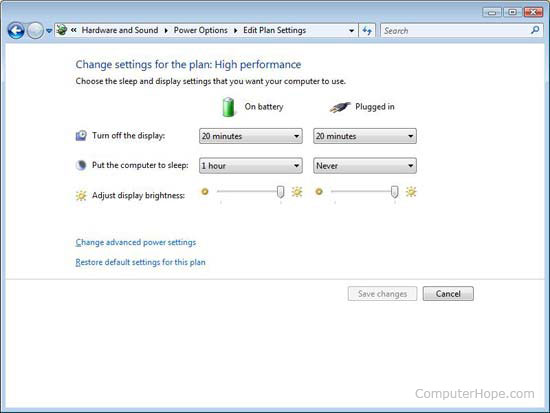Viewport: 550px width, 413px height.
Task: Select Hardware and Sound in breadcrumb
Action: (120, 31)
